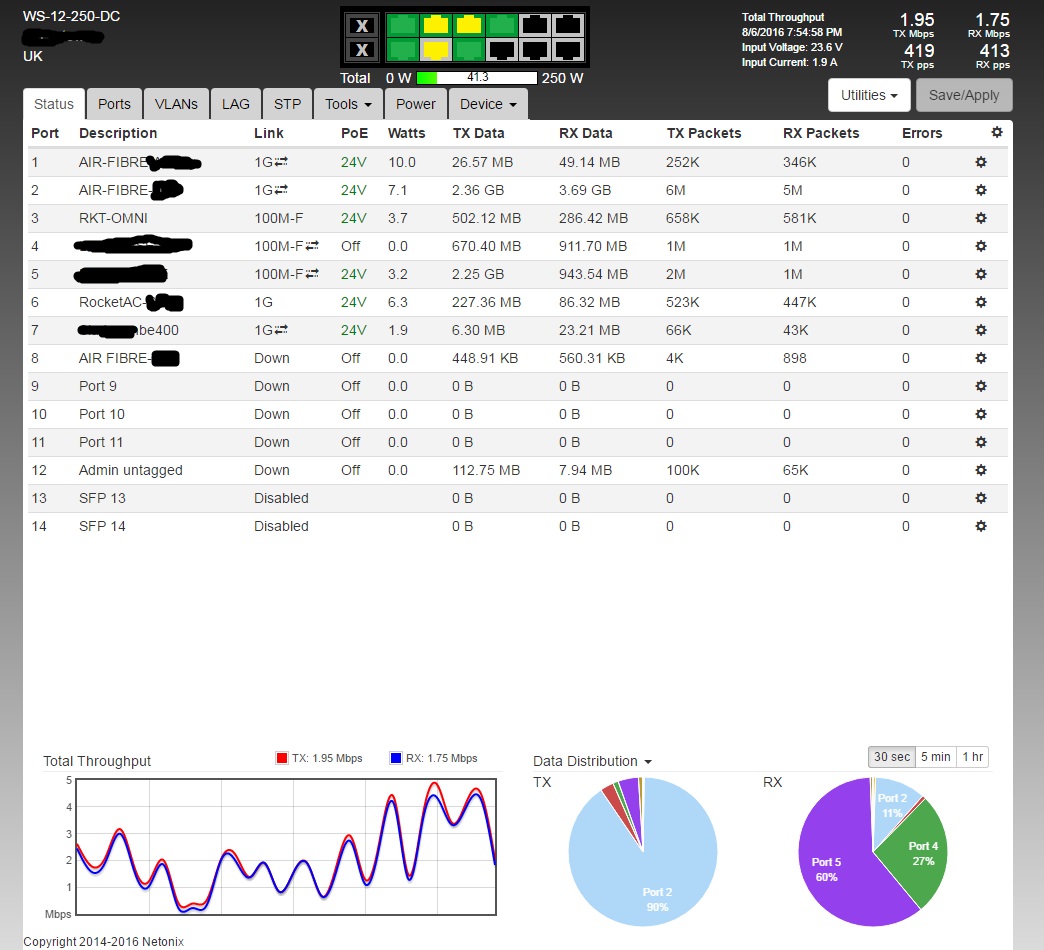Screen dimensions: 1044x950
Task: Select the 30 sec interval toggle
Action: (x=893, y=757)
